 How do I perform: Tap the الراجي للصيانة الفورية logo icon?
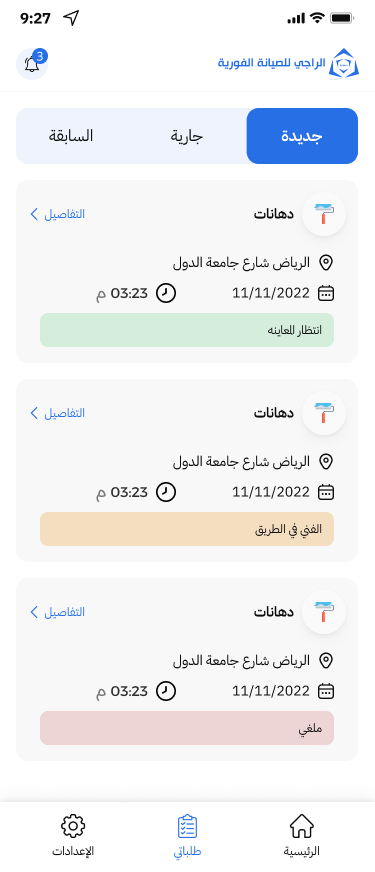coord(344,65)
